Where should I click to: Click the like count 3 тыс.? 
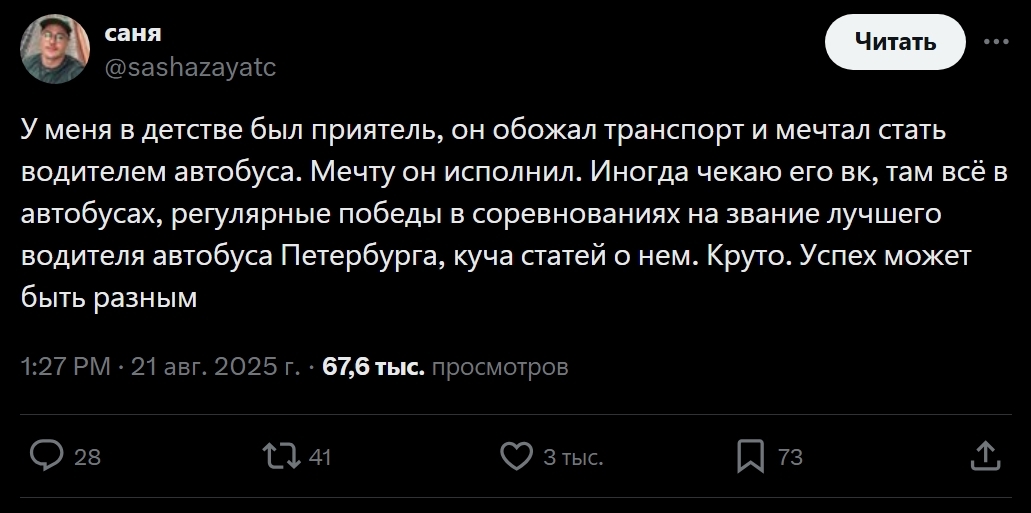pyautogui.click(x=572, y=458)
